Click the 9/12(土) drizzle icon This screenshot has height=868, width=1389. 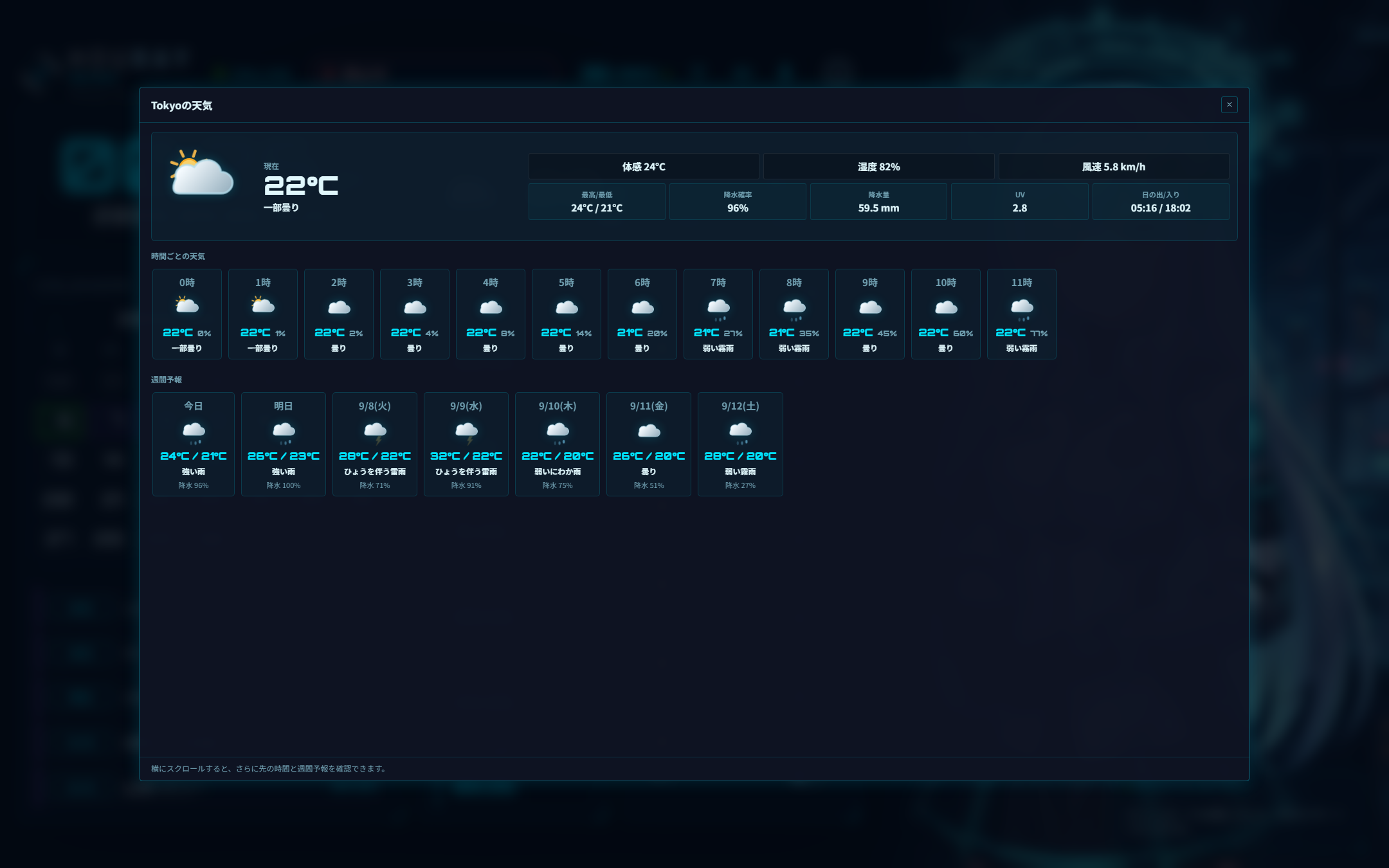pos(740,433)
